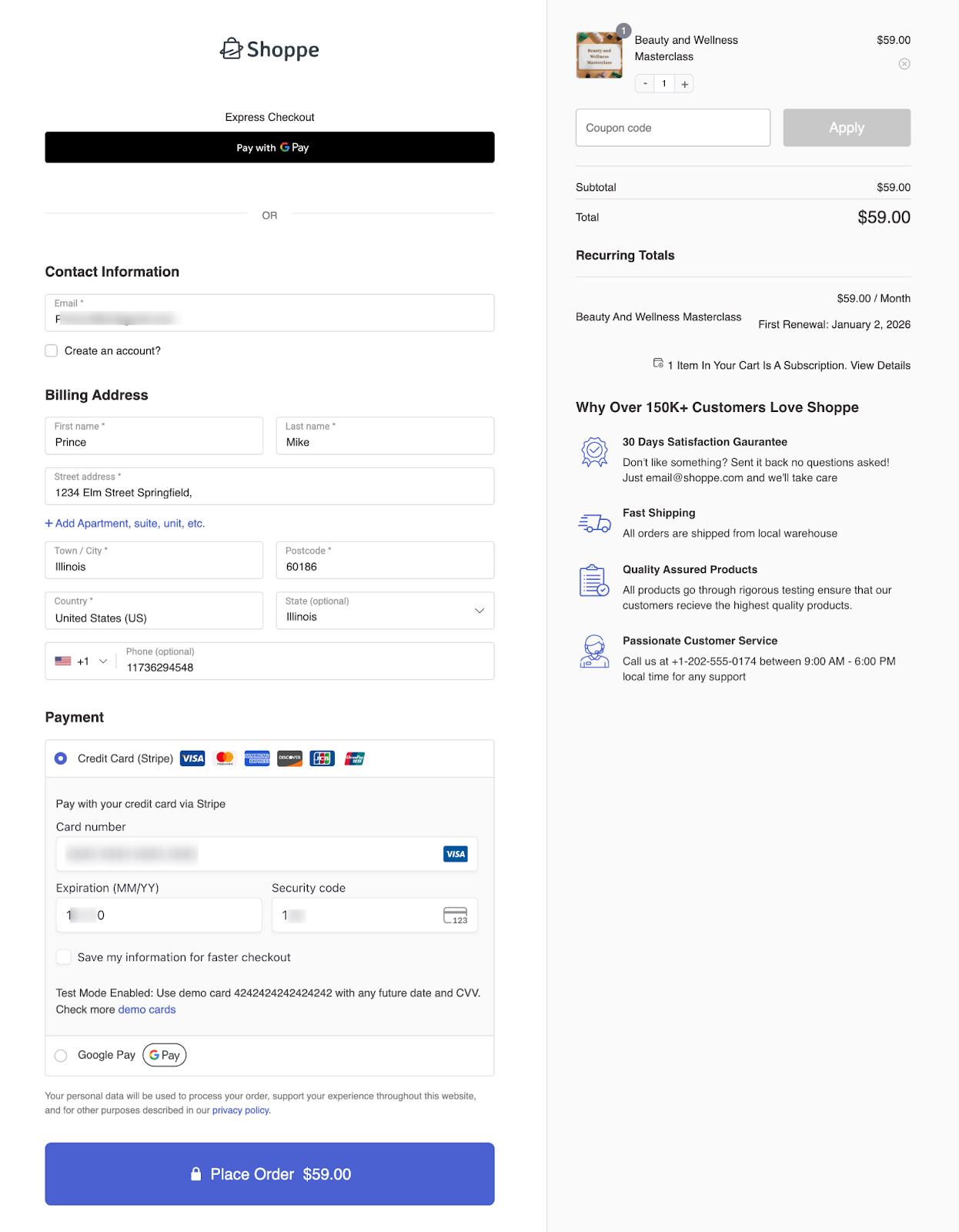Image resolution: width=959 pixels, height=1232 pixels.
Task: Select Credit Card (Stripe) radio option
Action: (x=61, y=758)
